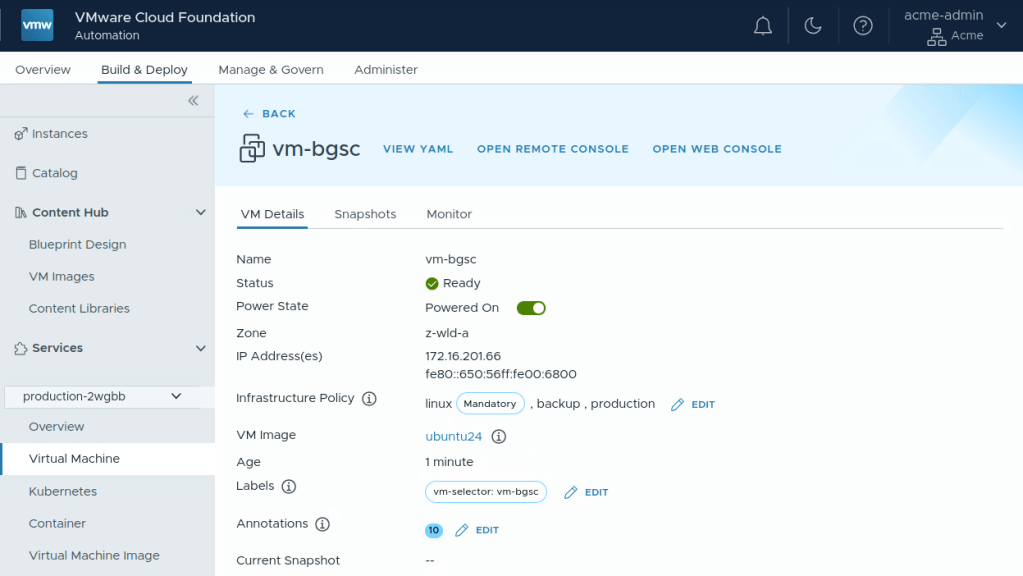The width and height of the screenshot is (1023, 576).
Task: Click the vm-selector: vm-bgsc label chip
Action: (x=486, y=492)
